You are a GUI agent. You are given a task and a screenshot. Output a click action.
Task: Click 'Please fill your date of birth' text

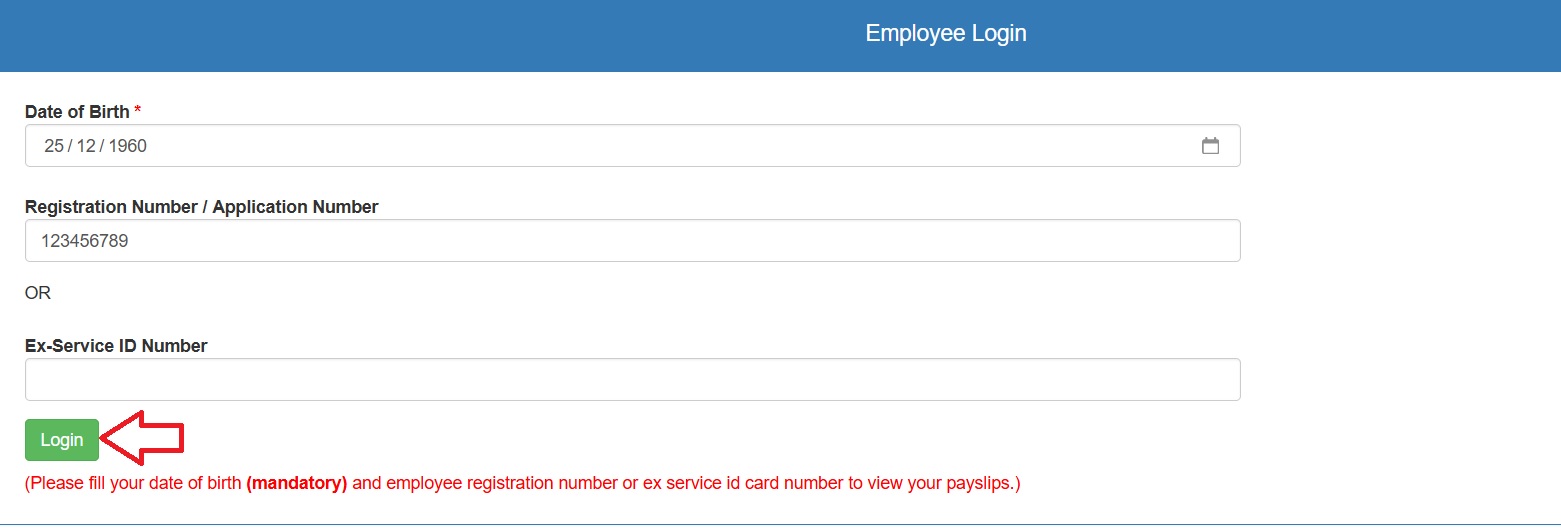pos(136,484)
